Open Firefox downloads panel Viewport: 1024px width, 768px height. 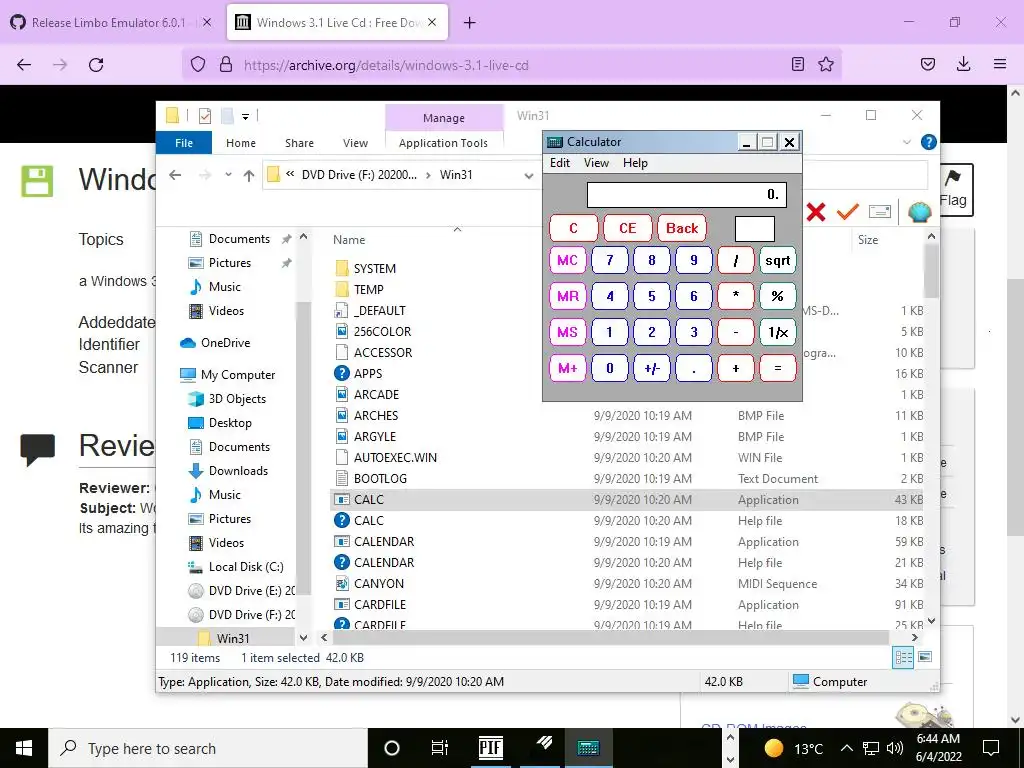[963, 64]
